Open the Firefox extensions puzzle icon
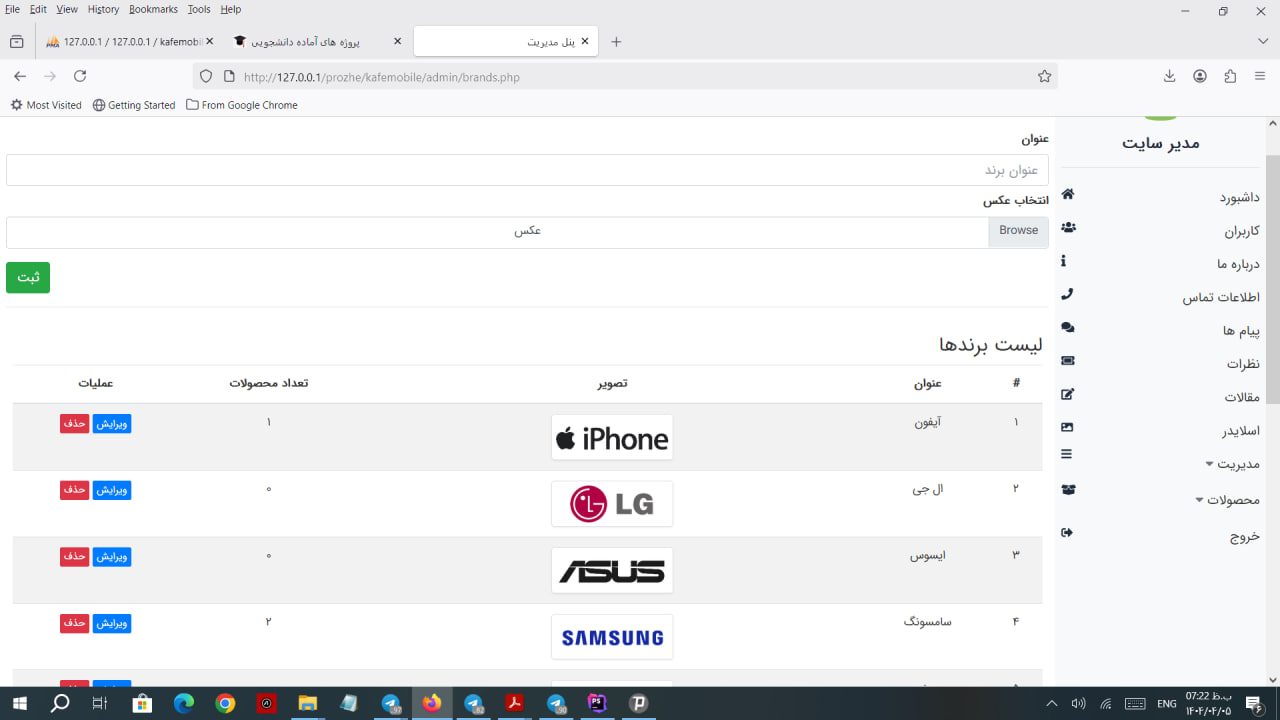The image size is (1280, 720). pyautogui.click(x=1230, y=76)
